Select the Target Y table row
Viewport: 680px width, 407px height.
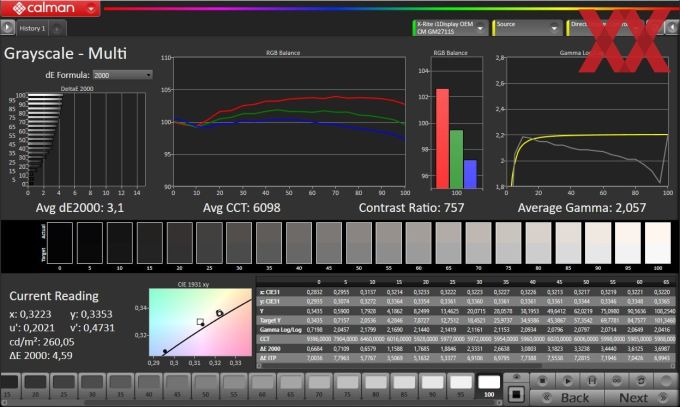(x=466, y=320)
